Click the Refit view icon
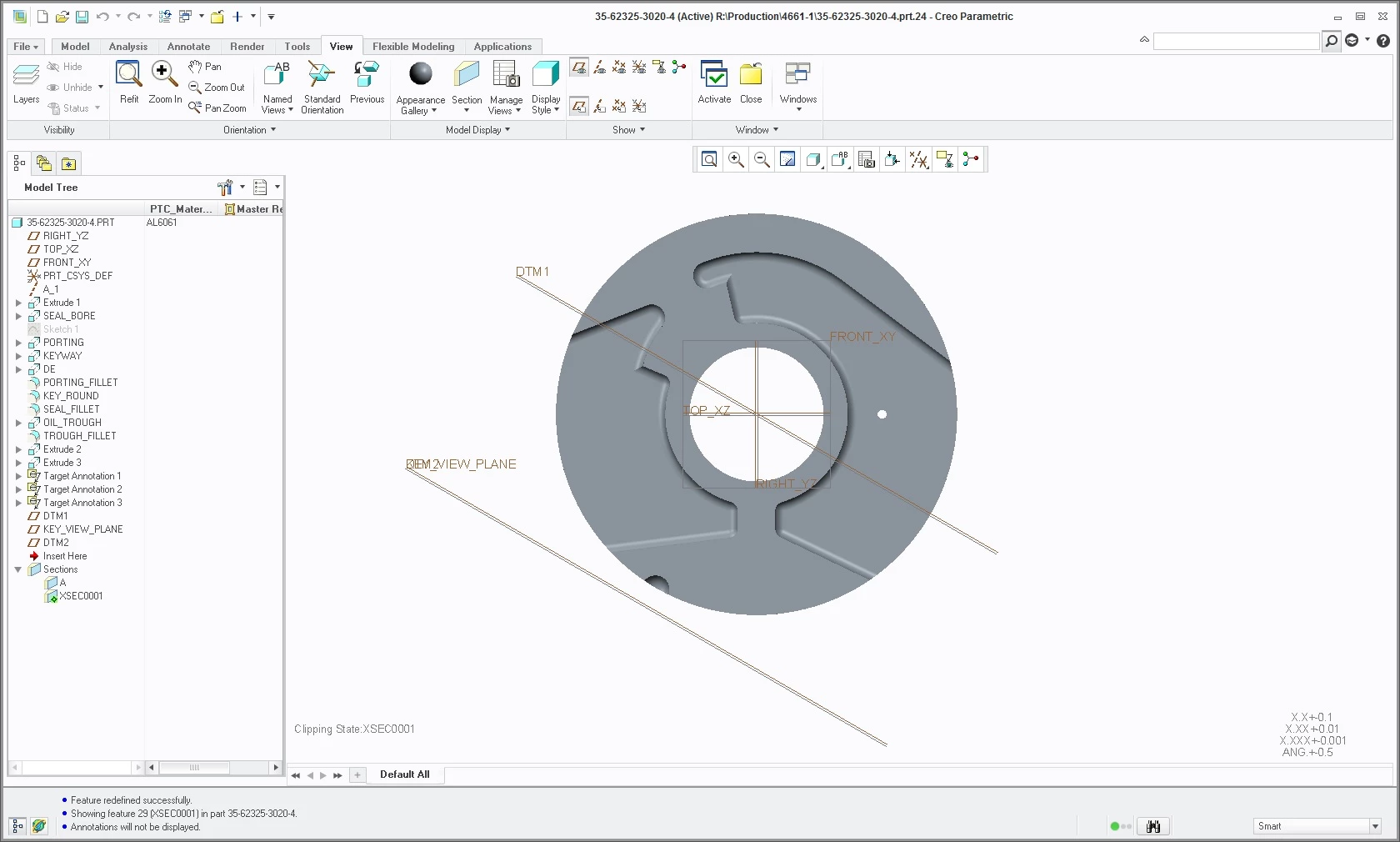This screenshot has height=842, width=1400. coord(129,81)
